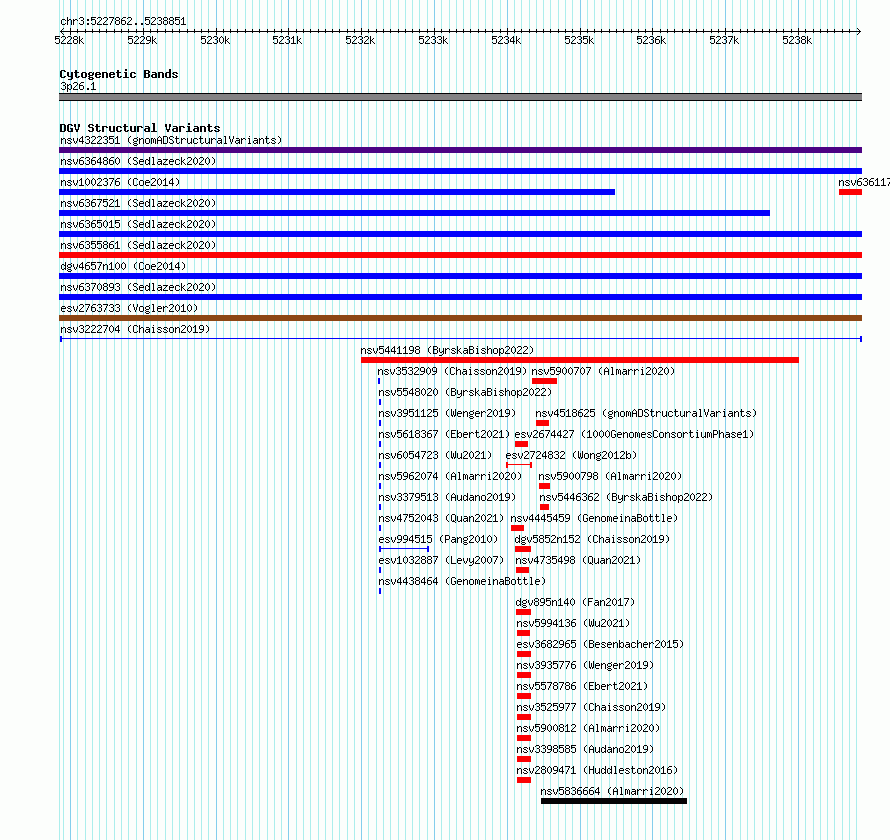
Task: Click the 3p26.1 band label
Action: coord(78,86)
